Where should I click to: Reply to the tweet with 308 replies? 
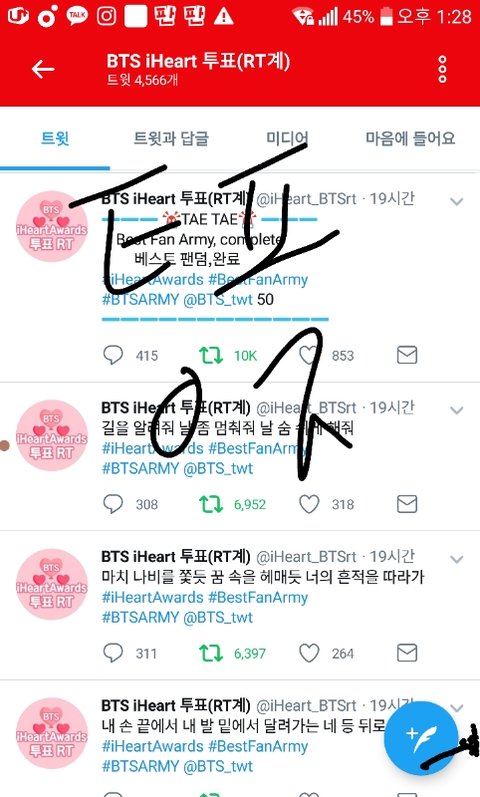click(113, 504)
